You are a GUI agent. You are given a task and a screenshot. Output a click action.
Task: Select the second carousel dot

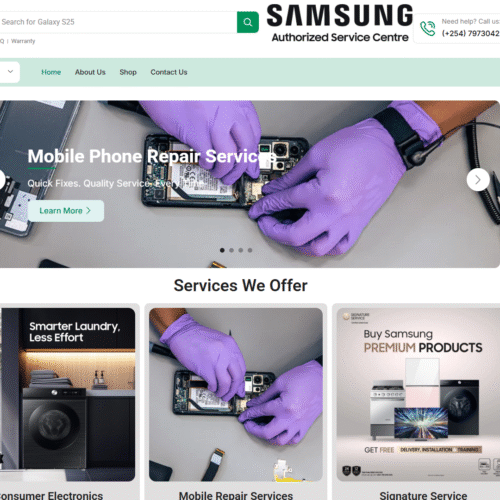click(231, 250)
